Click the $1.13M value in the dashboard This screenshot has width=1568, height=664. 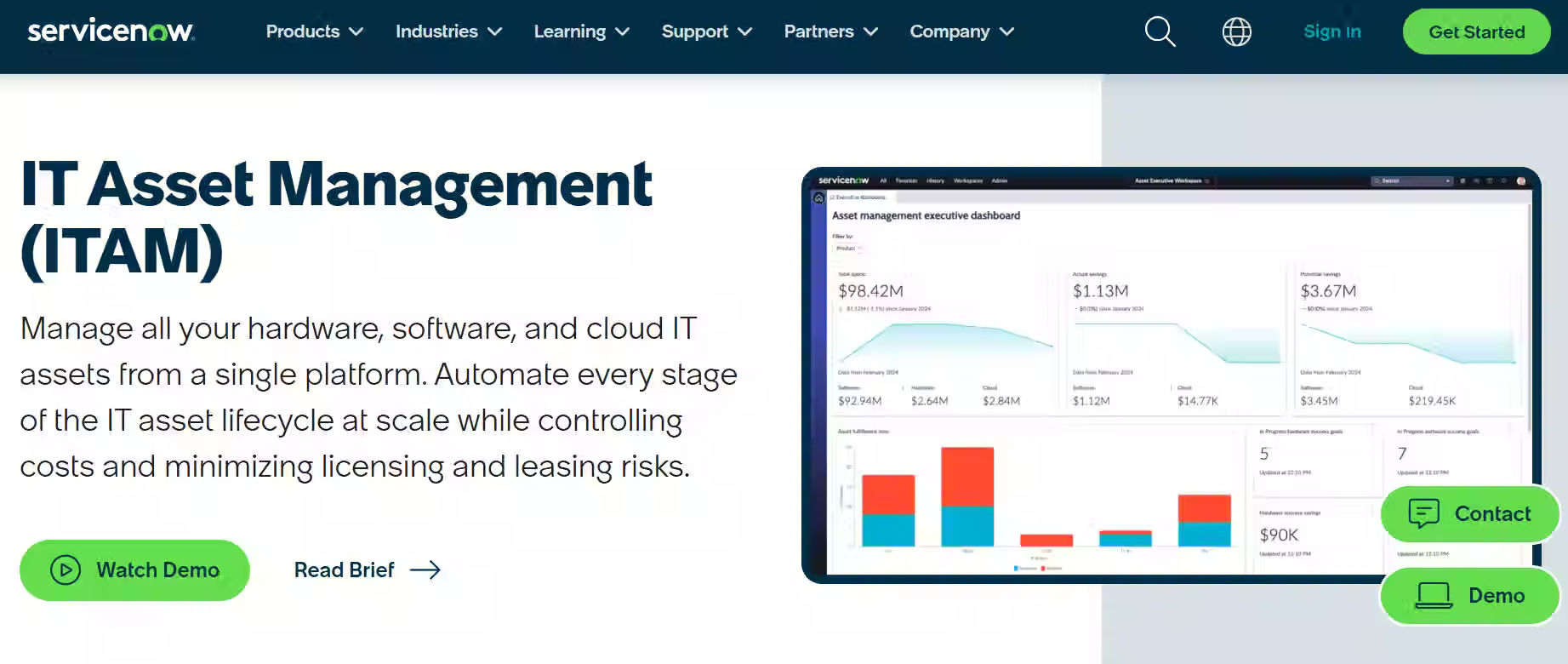coord(1100,291)
